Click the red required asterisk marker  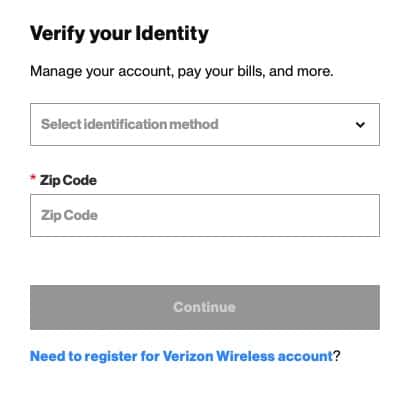coord(33,177)
